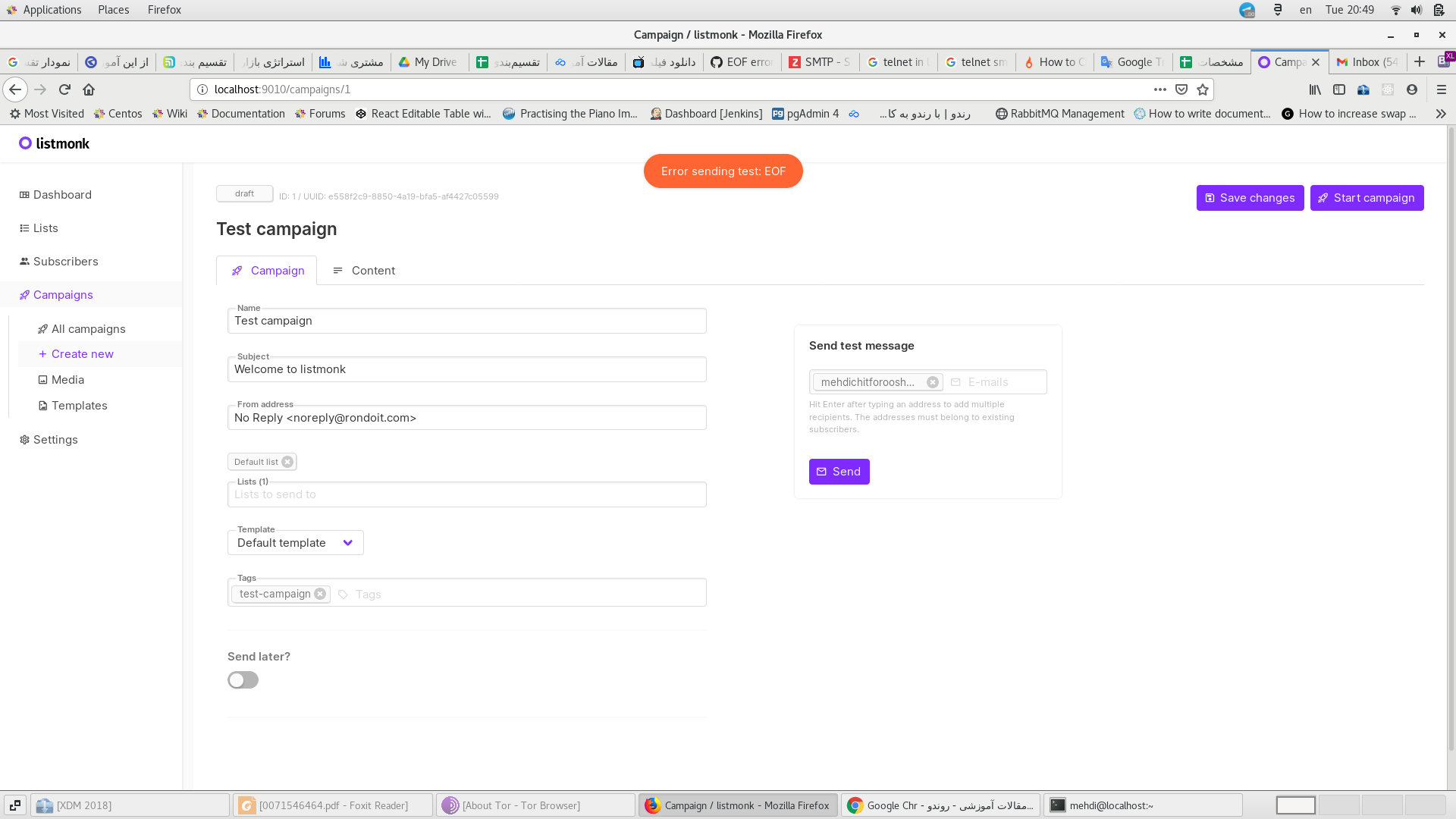
Task: Open the listmonk Dashboard
Action: click(62, 195)
